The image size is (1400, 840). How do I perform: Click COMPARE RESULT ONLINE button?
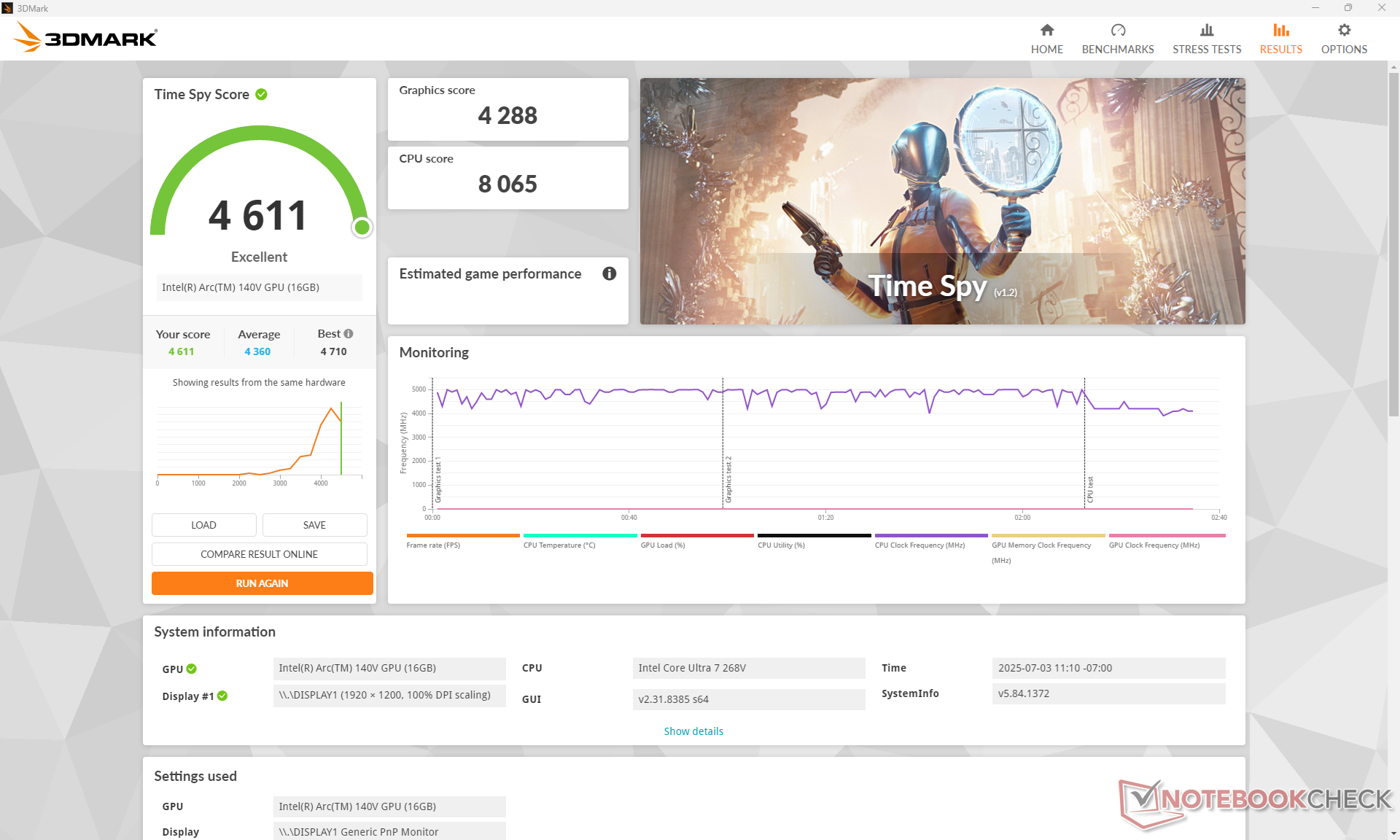pyautogui.click(x=259, y=554)
